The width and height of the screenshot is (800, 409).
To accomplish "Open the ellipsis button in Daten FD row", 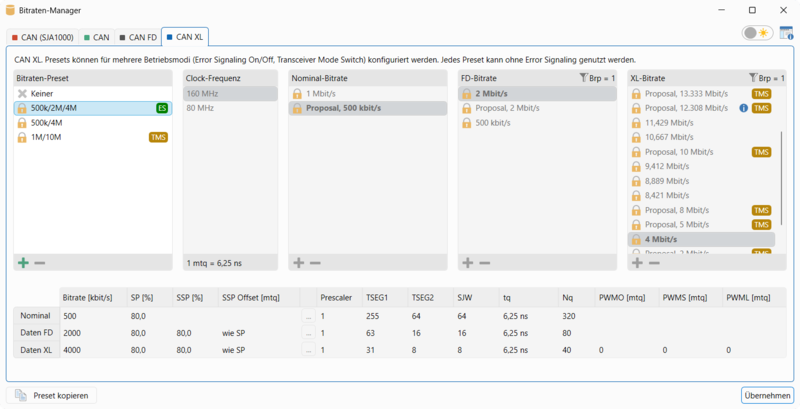I will (x=308, y=333).
